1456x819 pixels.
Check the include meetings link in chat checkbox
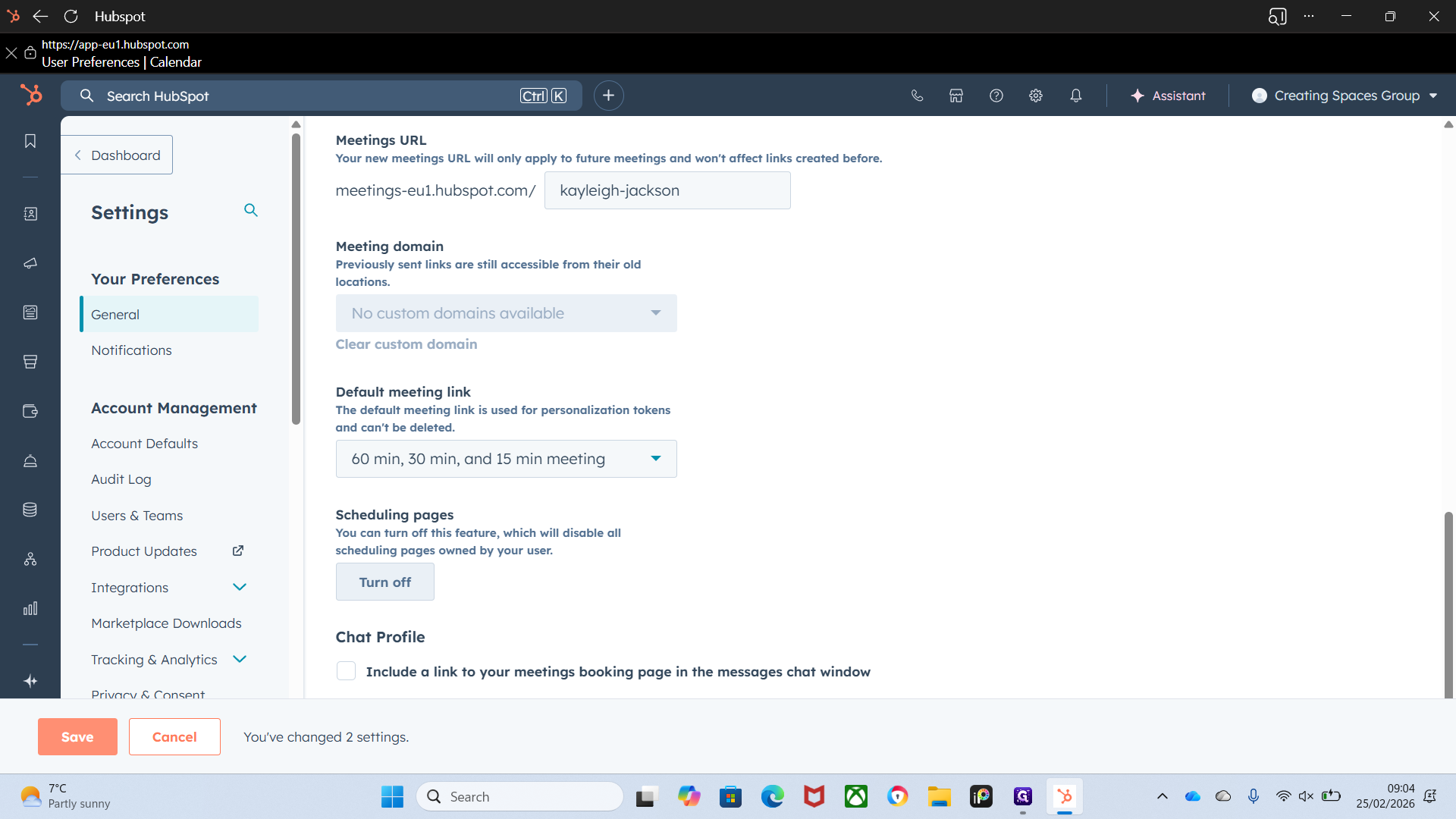click(346, 671)
